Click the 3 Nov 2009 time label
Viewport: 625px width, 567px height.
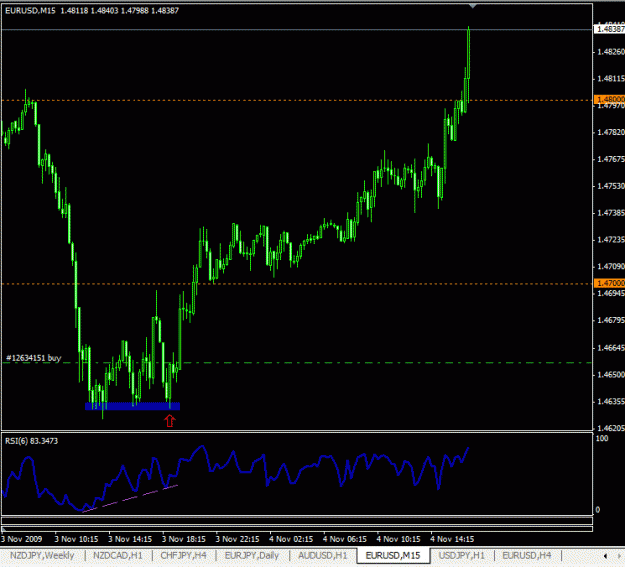pyautogui.click(x=22, y=539)
